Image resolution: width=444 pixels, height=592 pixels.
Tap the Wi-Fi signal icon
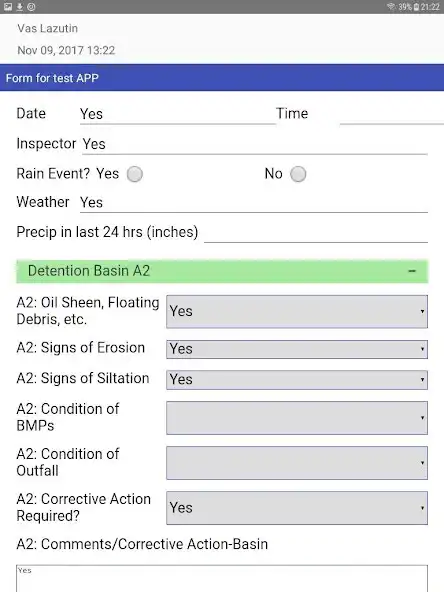click(x=392, y=7)
